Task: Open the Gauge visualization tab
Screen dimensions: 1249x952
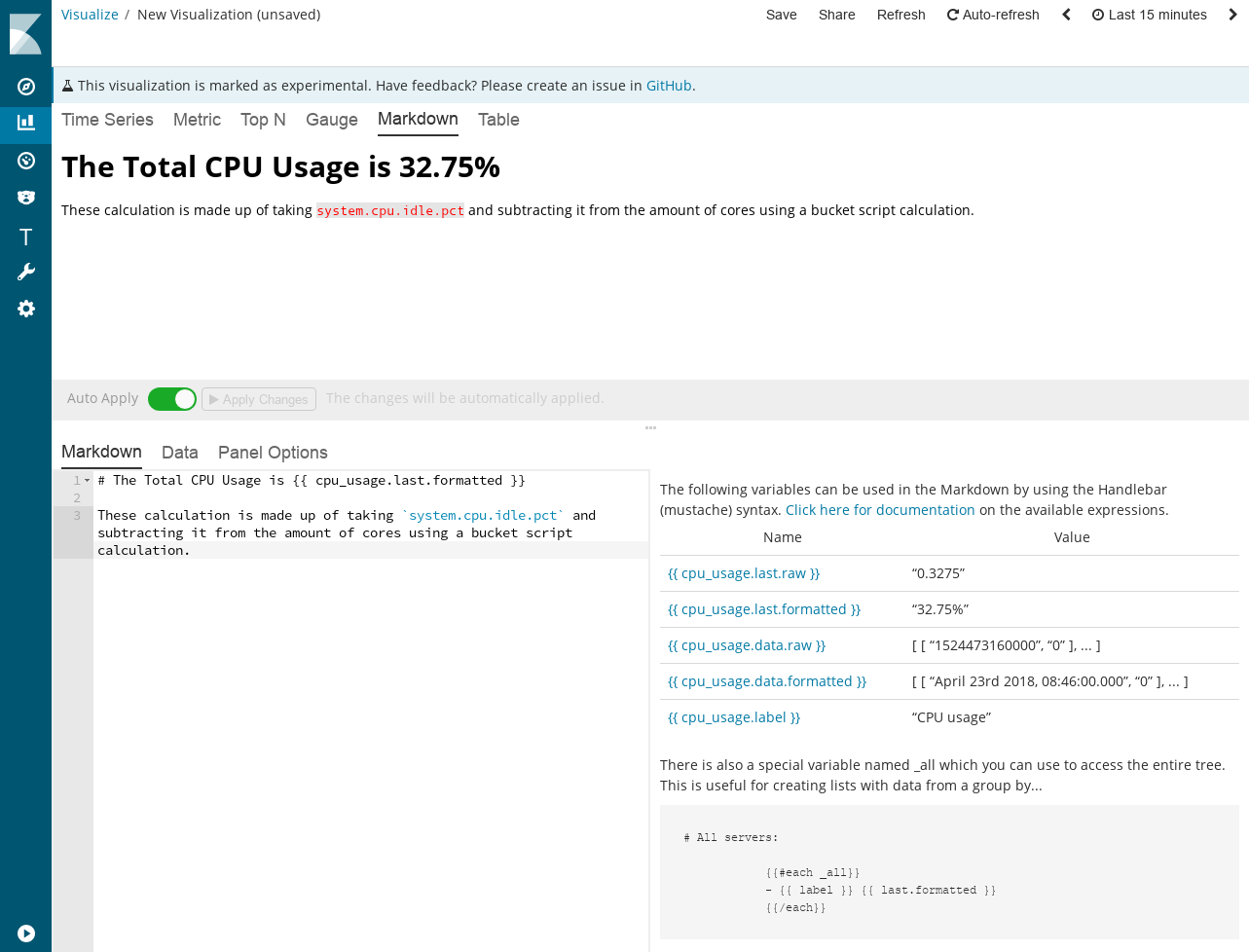Action: tap(331, 120)
